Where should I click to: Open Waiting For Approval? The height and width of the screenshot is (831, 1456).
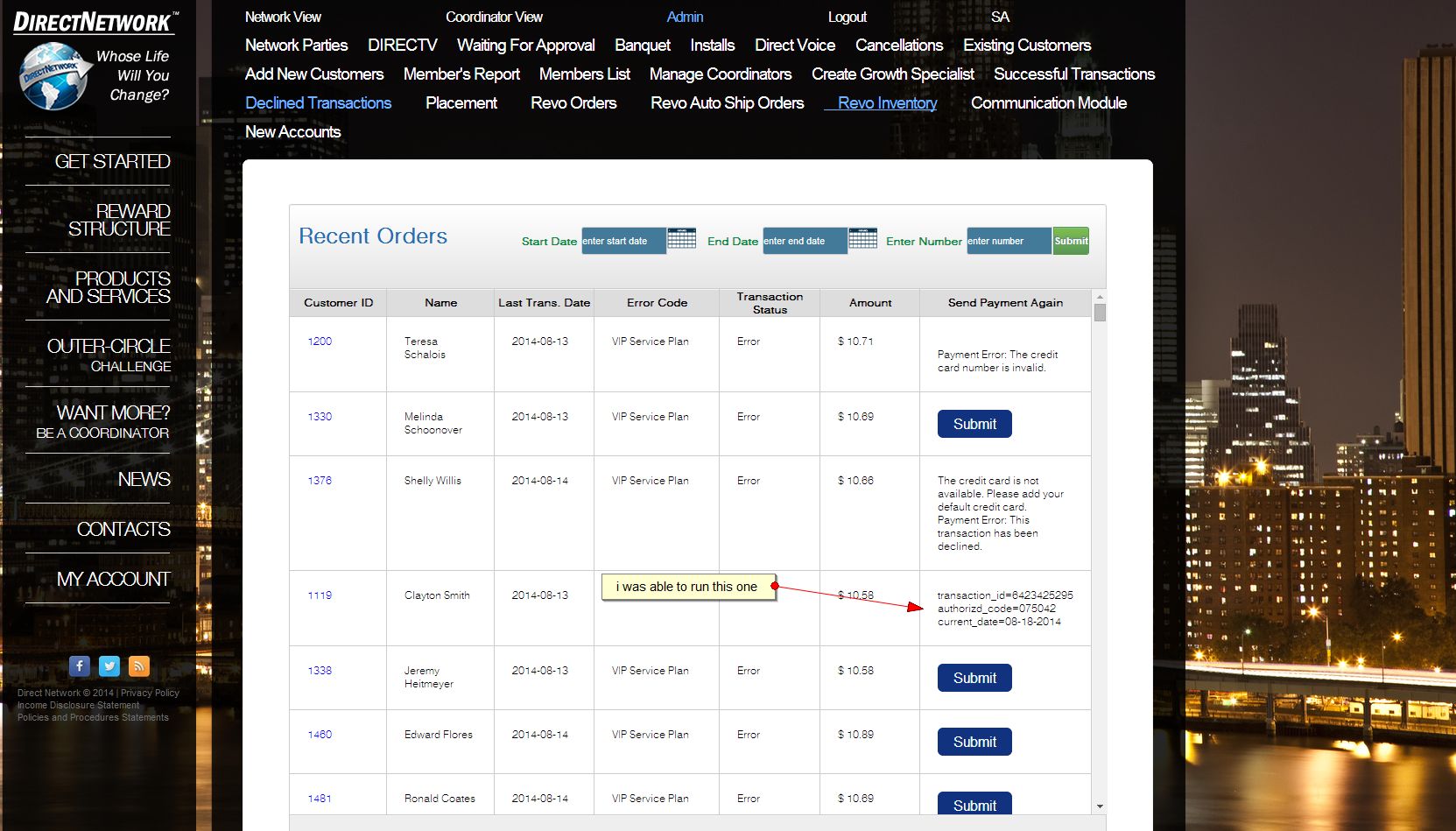tap(525, 46)
